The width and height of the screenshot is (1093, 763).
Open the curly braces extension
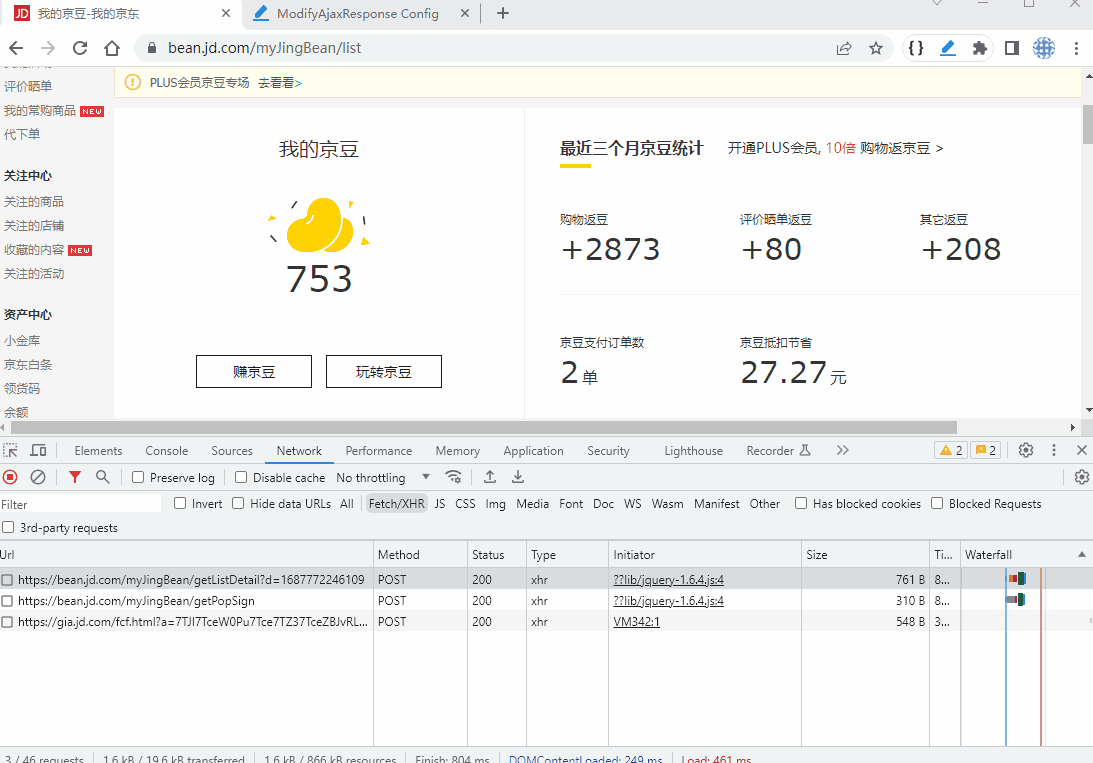click(916, 48)
